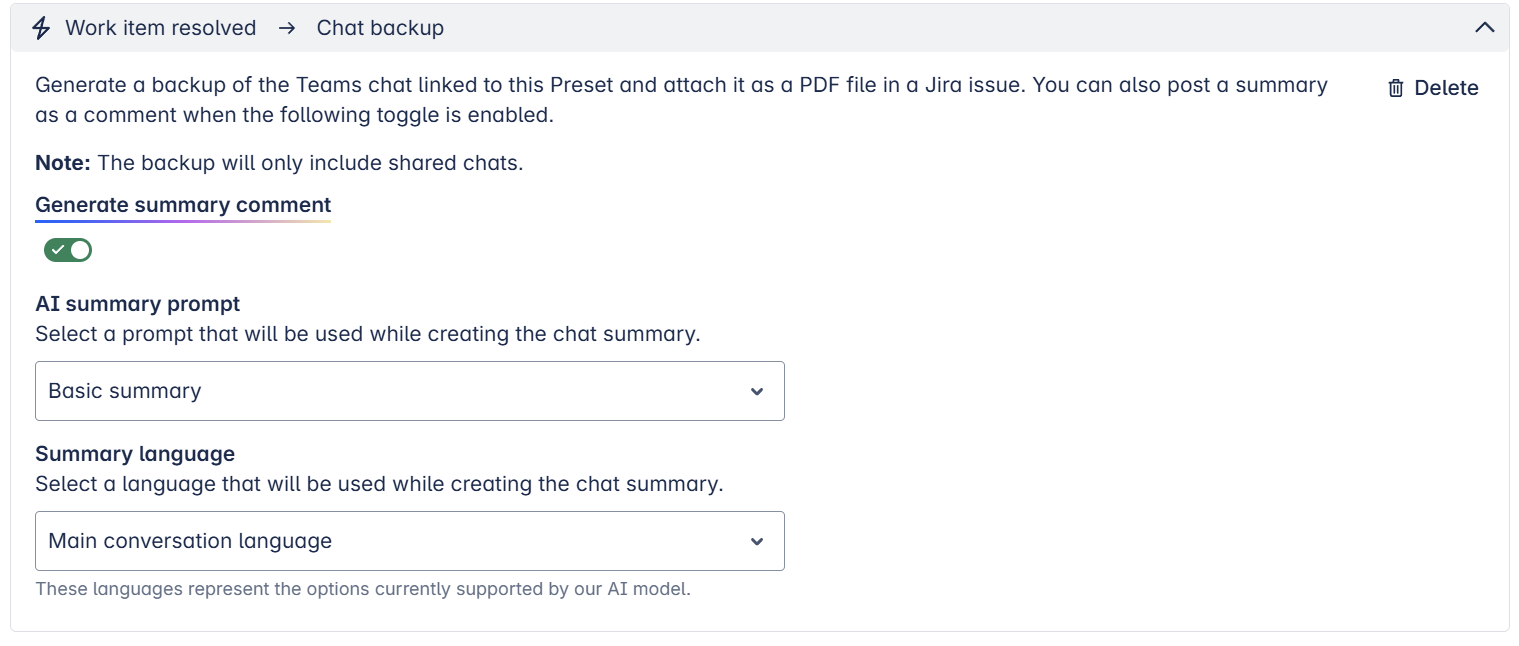This screenshot has height=646, width=1519.
Task: Open the Main conversation language dropdown
Action: (x=400, y=541)
